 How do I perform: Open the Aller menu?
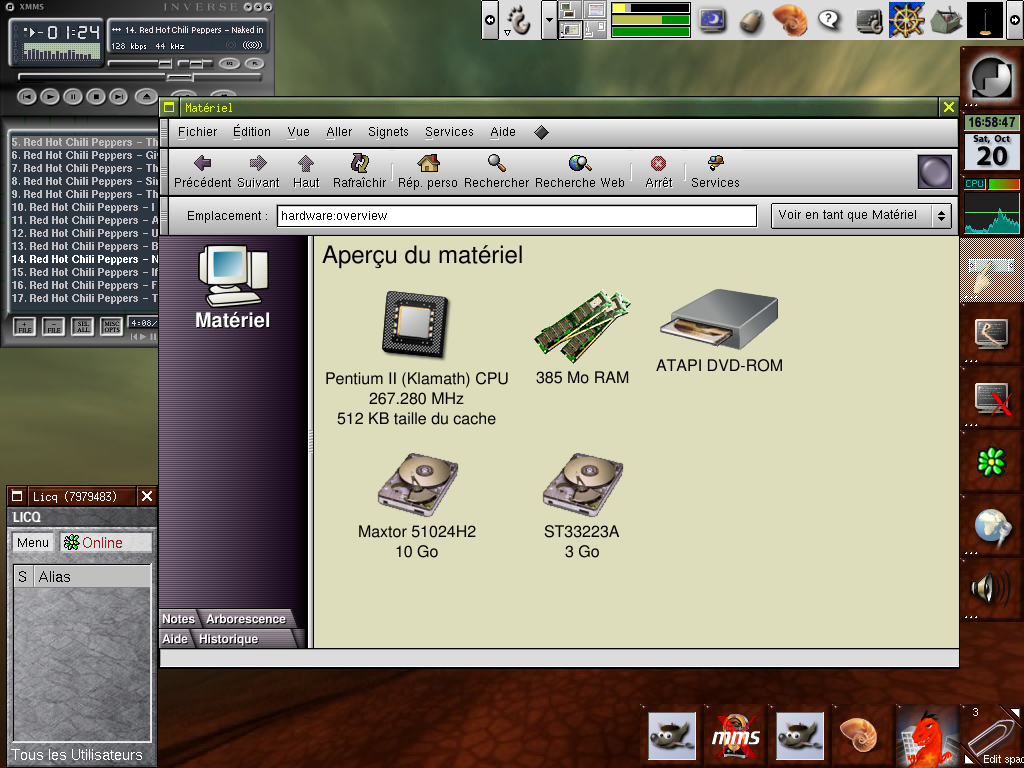tap(339, 132)
